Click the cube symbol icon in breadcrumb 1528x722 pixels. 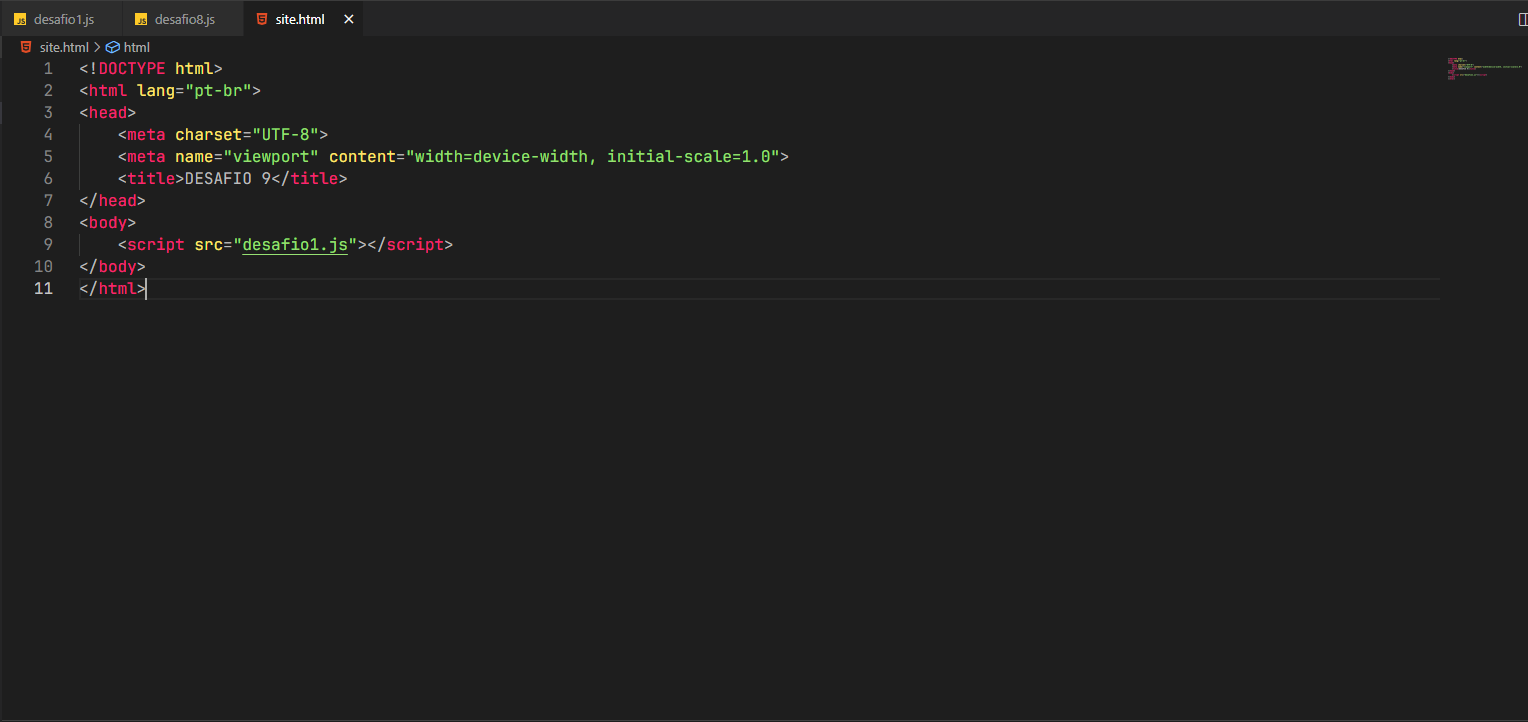click(x=112, y=47)
